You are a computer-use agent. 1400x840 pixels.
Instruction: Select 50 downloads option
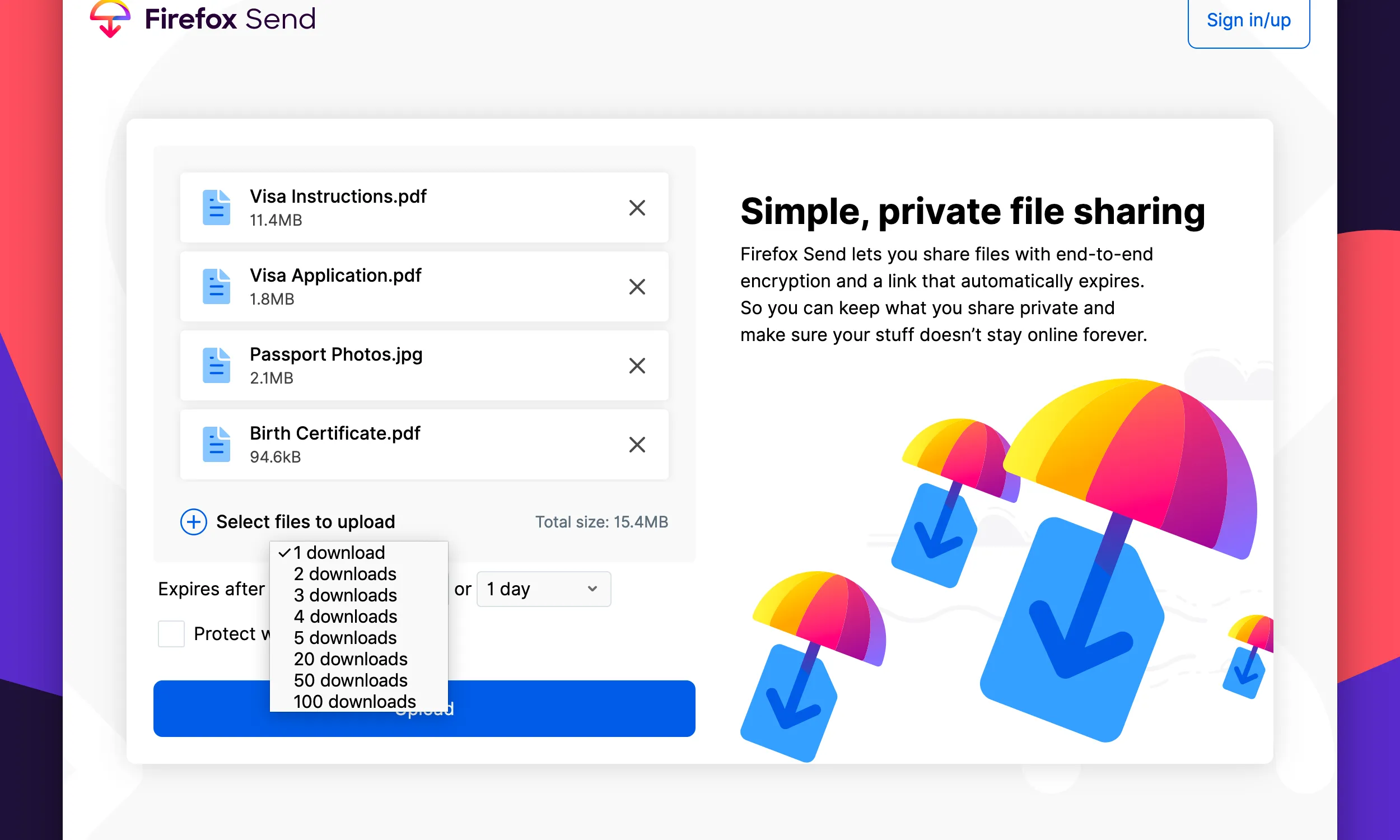(359, 680)
